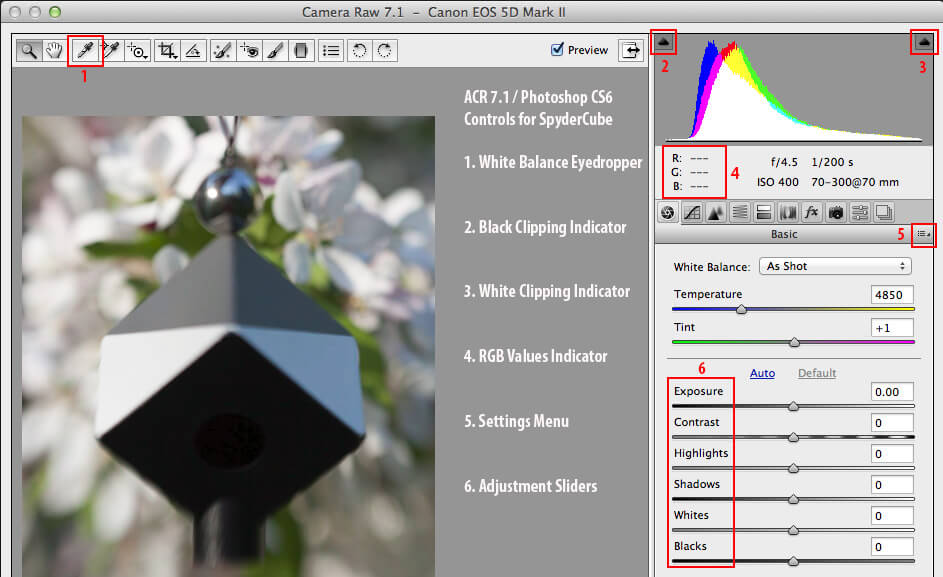Screen dimensions: 943x577
Task: Click the Auto adjustment link
Action: (762, 373)
